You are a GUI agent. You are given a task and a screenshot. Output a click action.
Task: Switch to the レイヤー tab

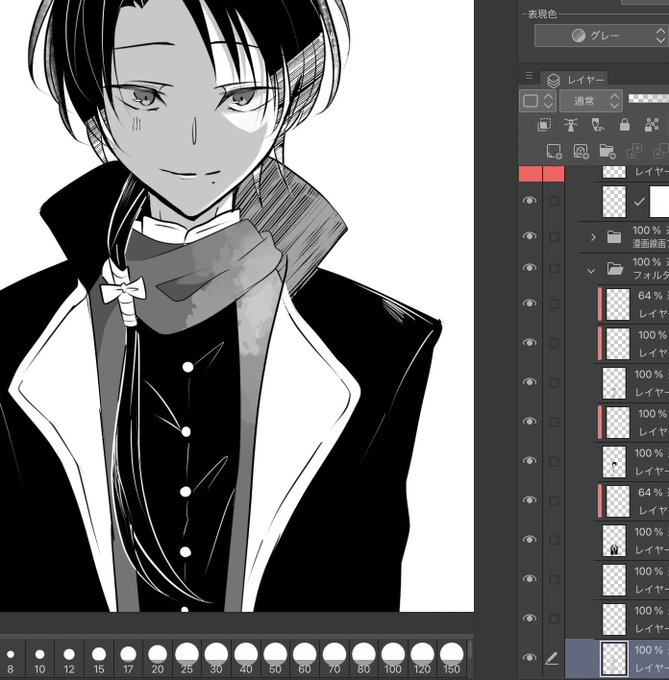click(x=574, y=80)
